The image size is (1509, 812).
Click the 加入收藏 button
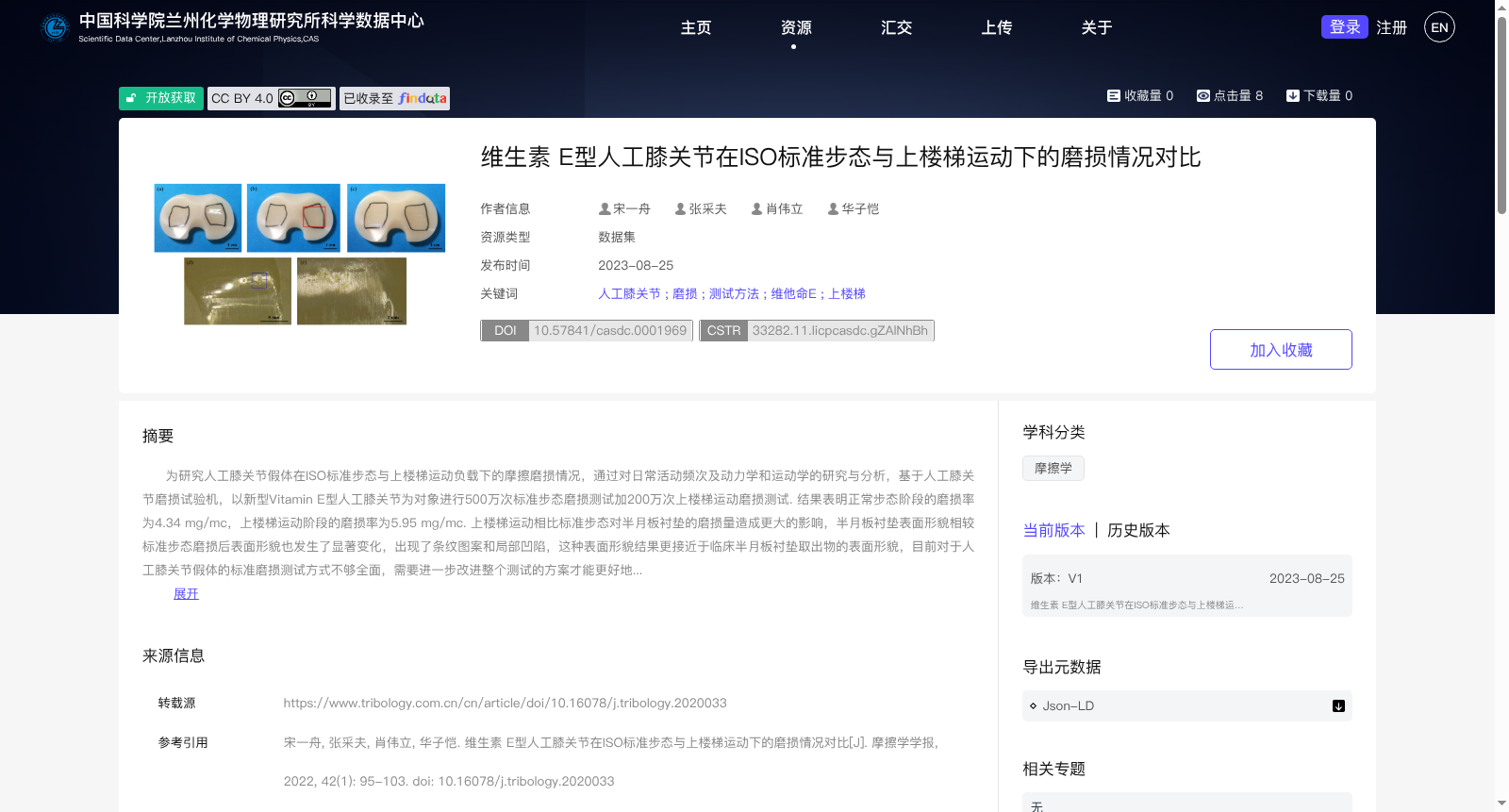(x=1281, y=349)
